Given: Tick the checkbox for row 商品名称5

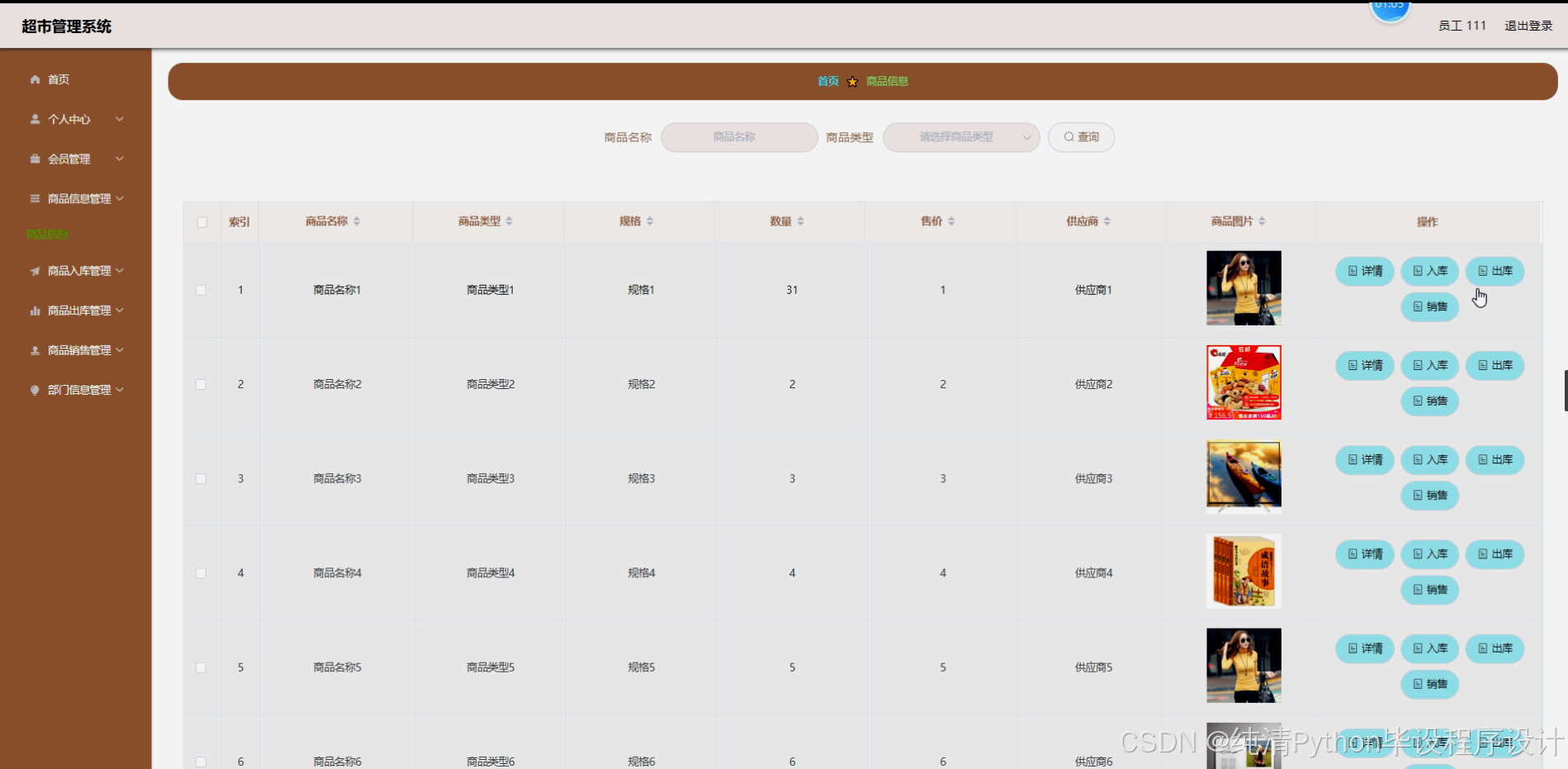Looking at the screenshot, I should 201,667.
